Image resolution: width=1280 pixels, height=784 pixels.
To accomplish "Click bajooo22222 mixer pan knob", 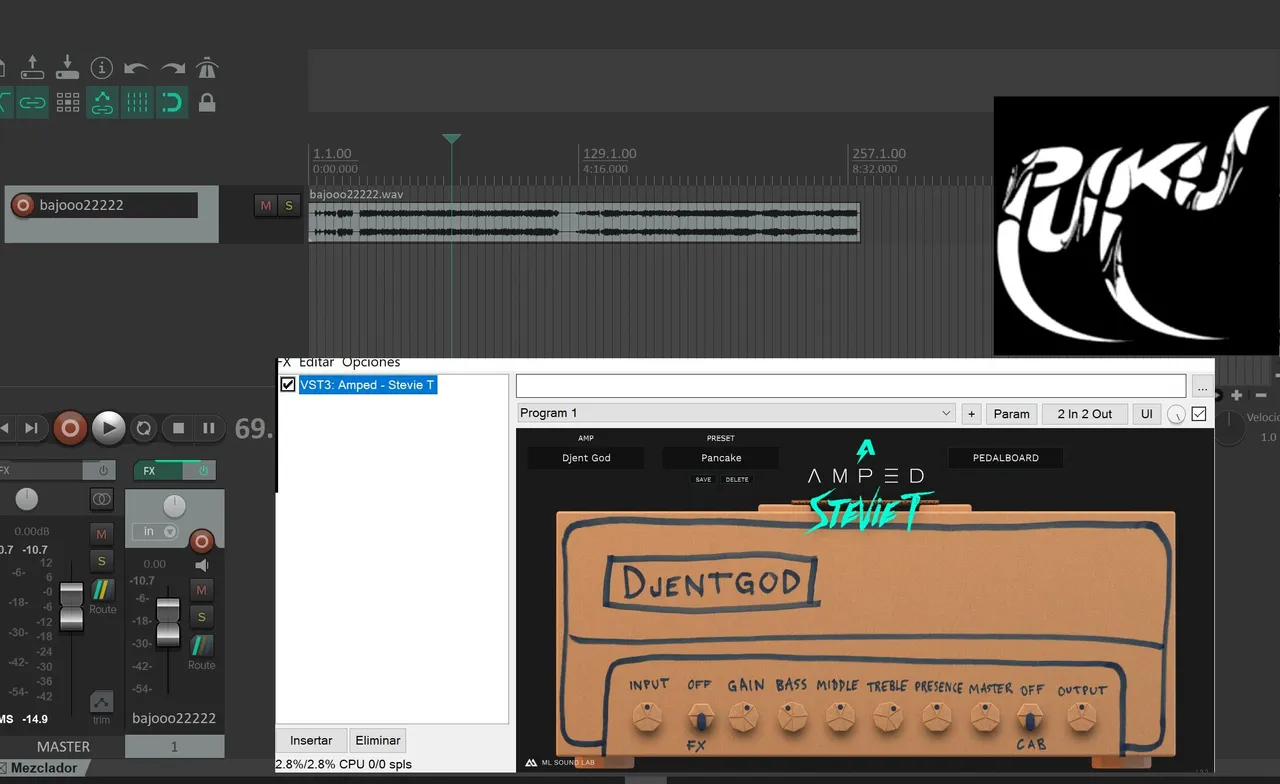I will click(x=174, y=506).
